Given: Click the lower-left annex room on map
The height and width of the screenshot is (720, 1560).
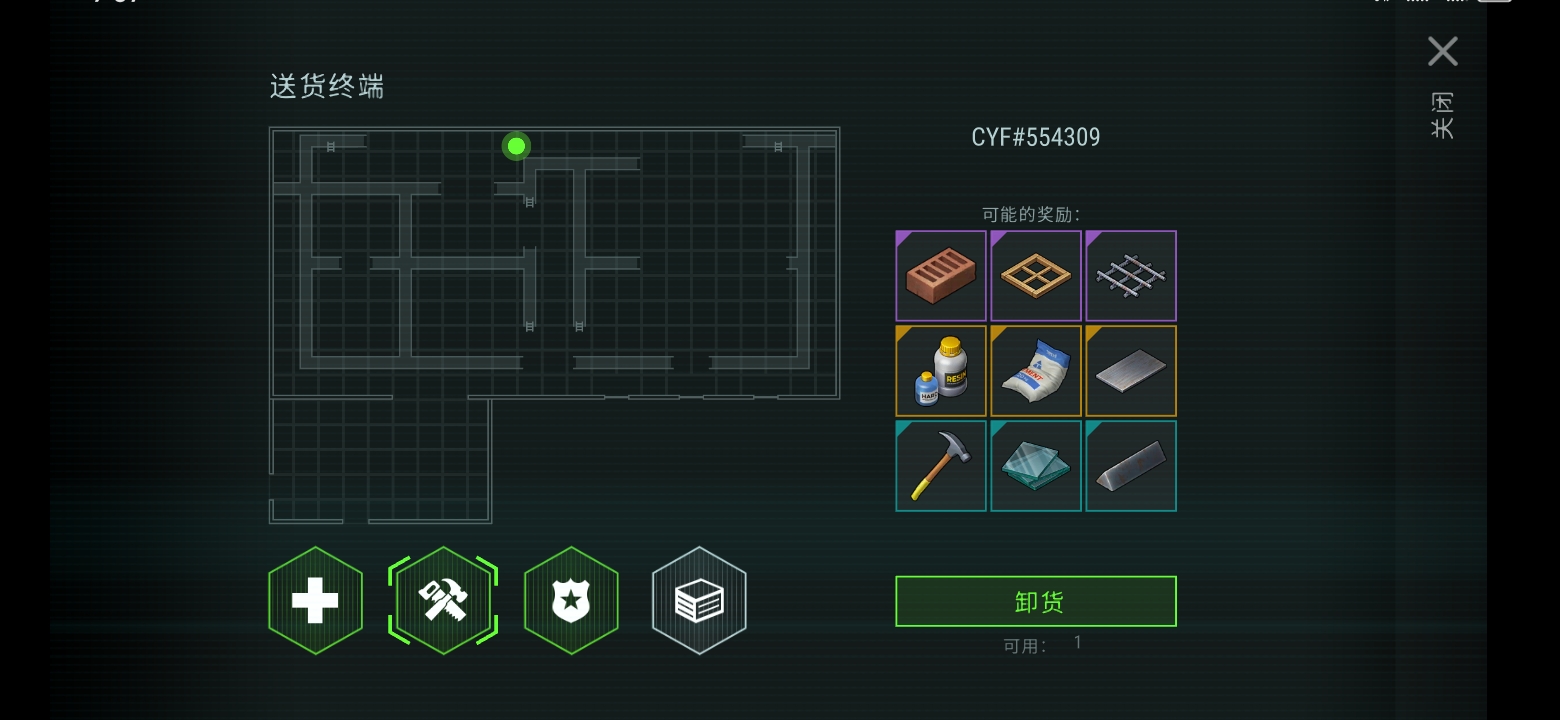Looking at the screenshot, I should [x=380, y=460].
